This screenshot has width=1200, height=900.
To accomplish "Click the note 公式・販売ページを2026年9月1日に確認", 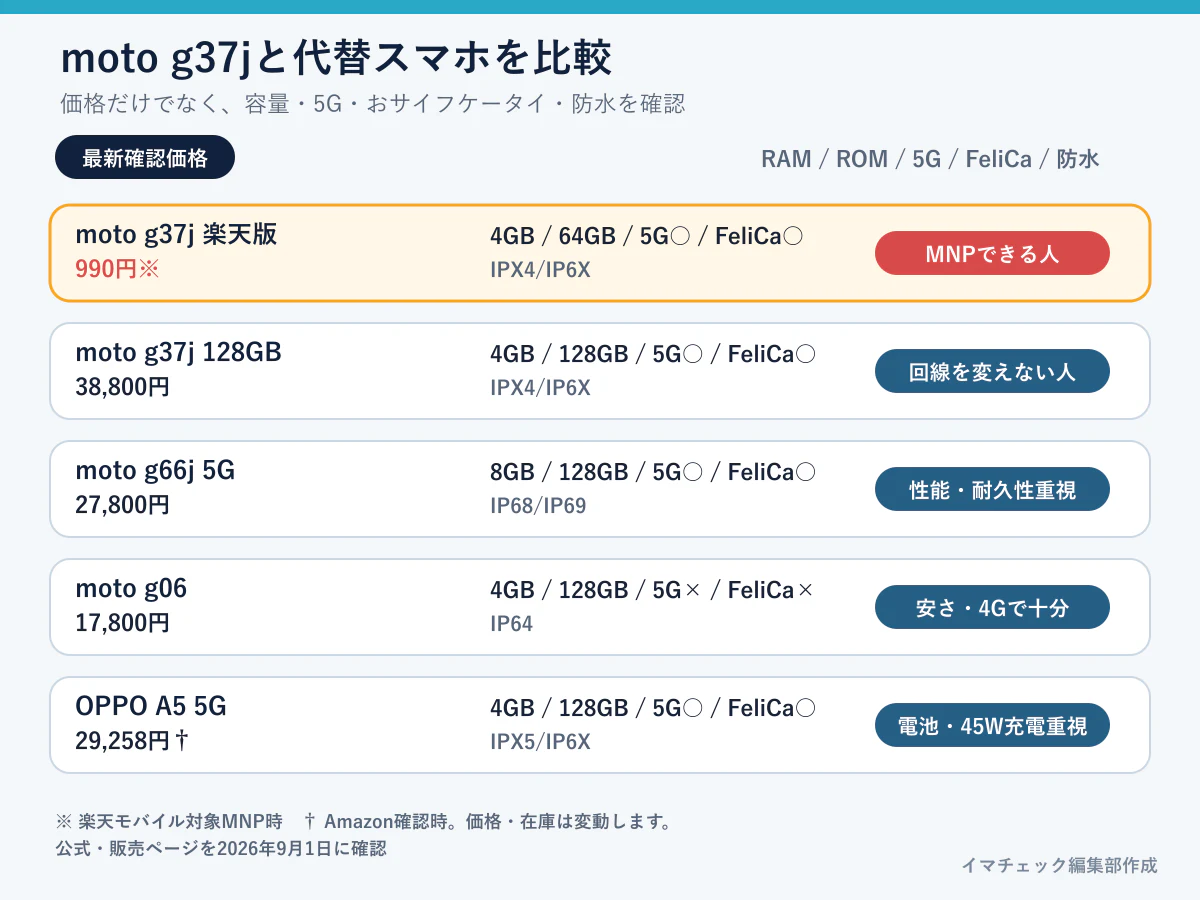I will [221, 848].
